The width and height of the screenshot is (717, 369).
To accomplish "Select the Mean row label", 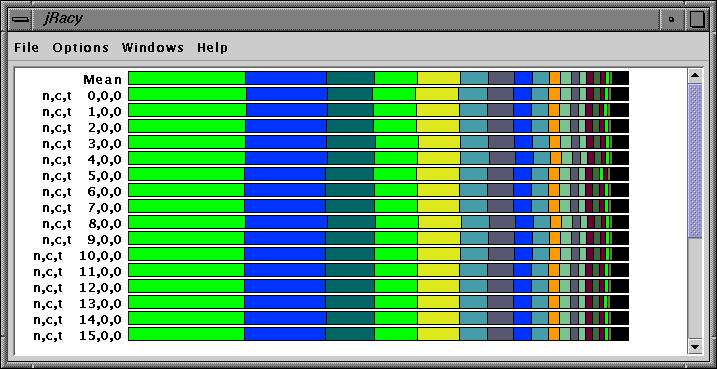I will [x=102, y=80].
